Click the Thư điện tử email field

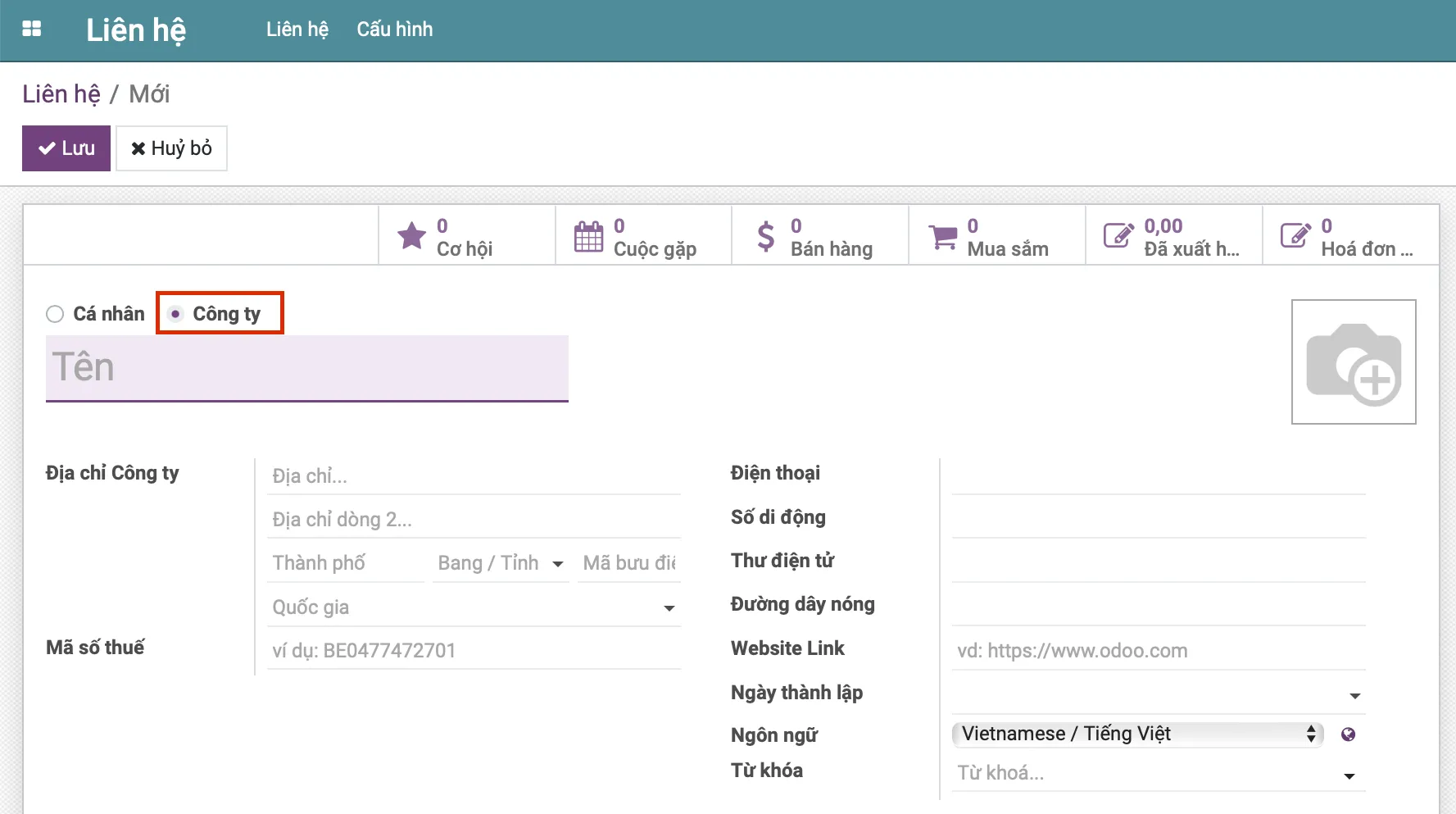1159,563
